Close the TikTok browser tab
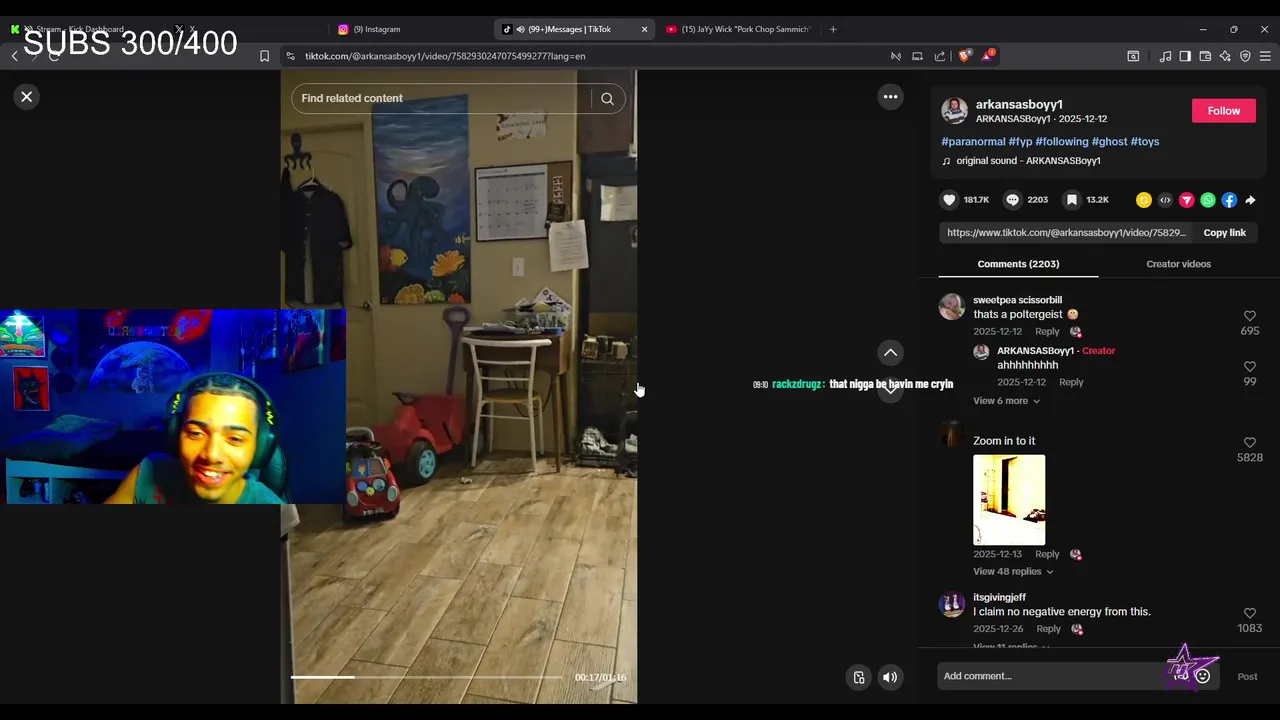Viewport: 1280px width, 720px height. pyautogui.click(x=644, y=29)
